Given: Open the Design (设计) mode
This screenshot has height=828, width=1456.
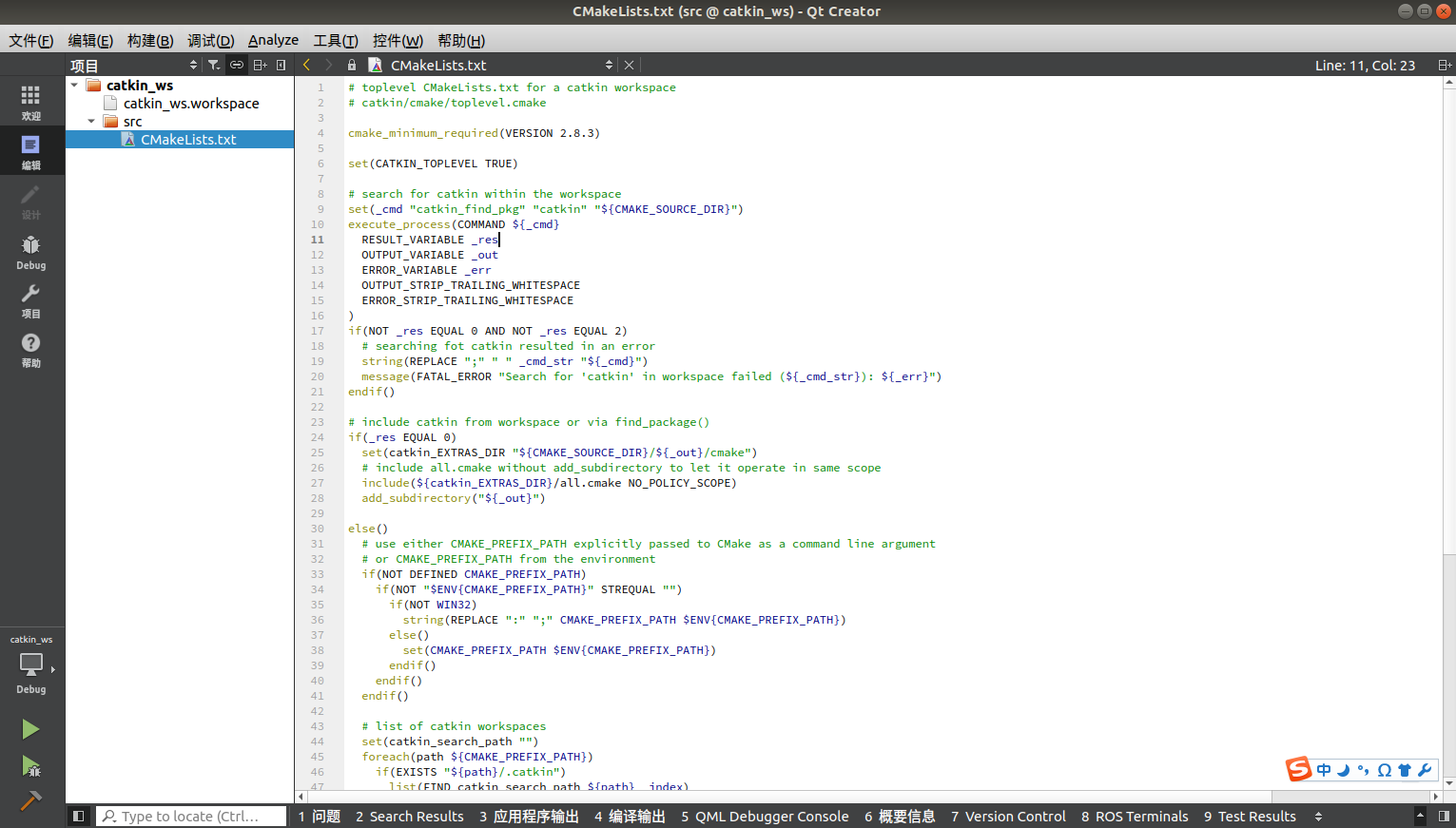Looking at the screenshot, I should (x=31, y=200).
